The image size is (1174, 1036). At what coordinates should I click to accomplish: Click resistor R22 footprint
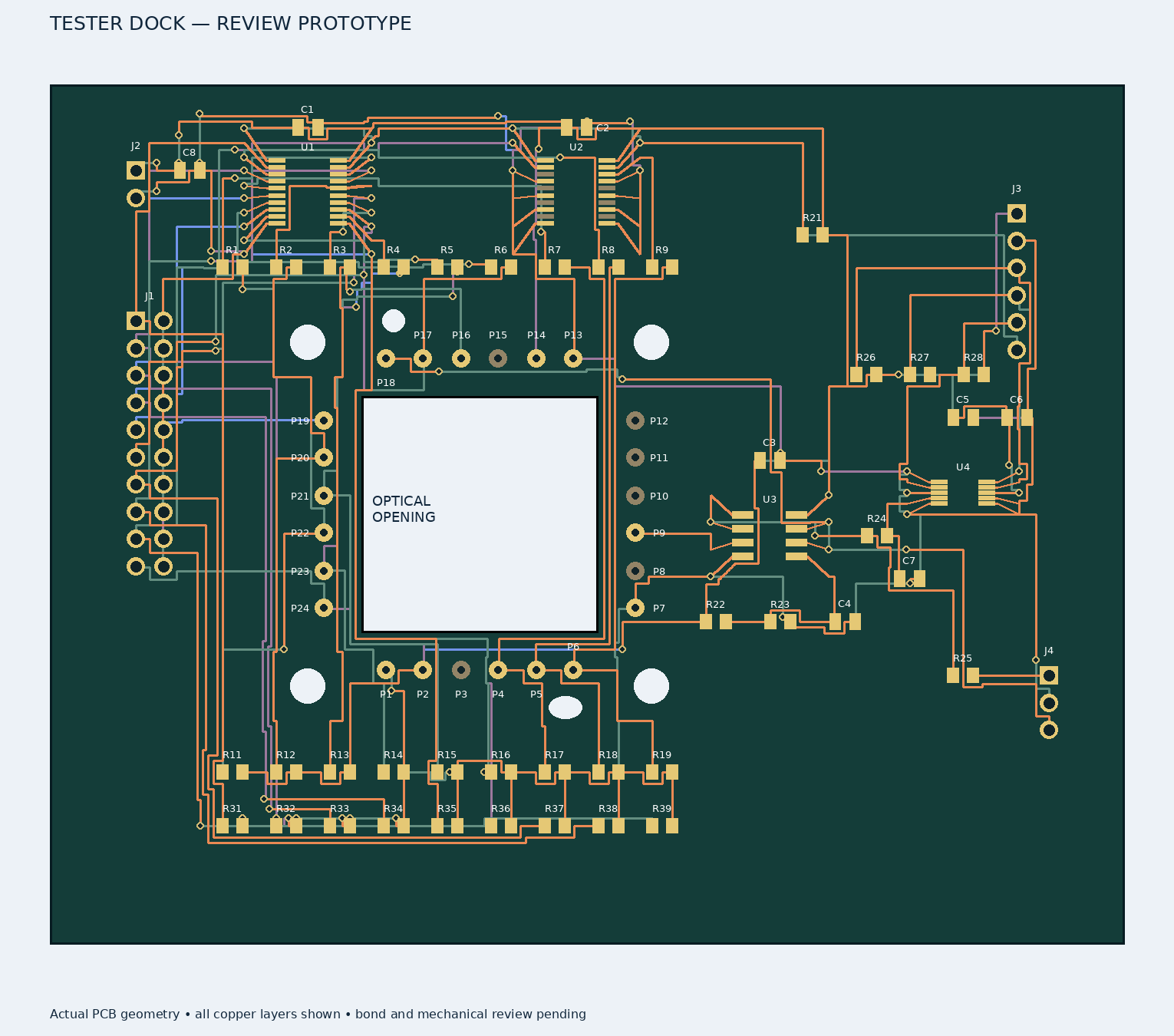pos(716,622)
